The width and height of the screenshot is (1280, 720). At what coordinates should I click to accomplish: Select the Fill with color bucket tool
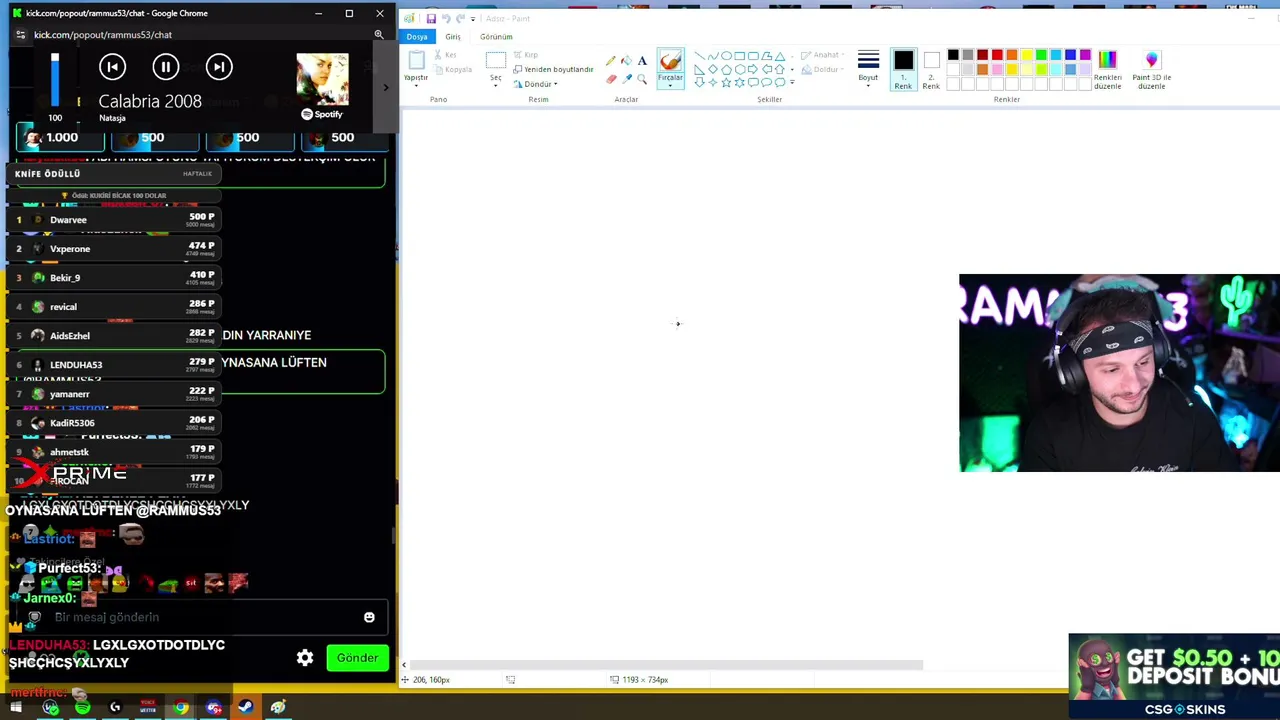(626, 61)
